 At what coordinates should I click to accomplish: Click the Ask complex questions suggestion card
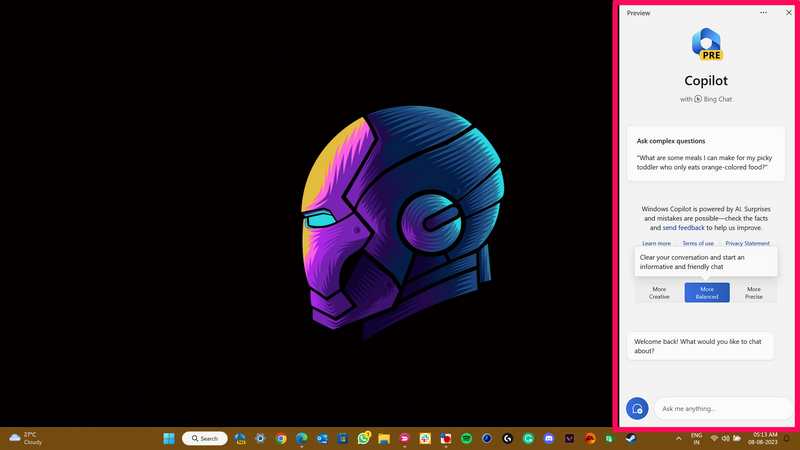[x=707, y=153]
